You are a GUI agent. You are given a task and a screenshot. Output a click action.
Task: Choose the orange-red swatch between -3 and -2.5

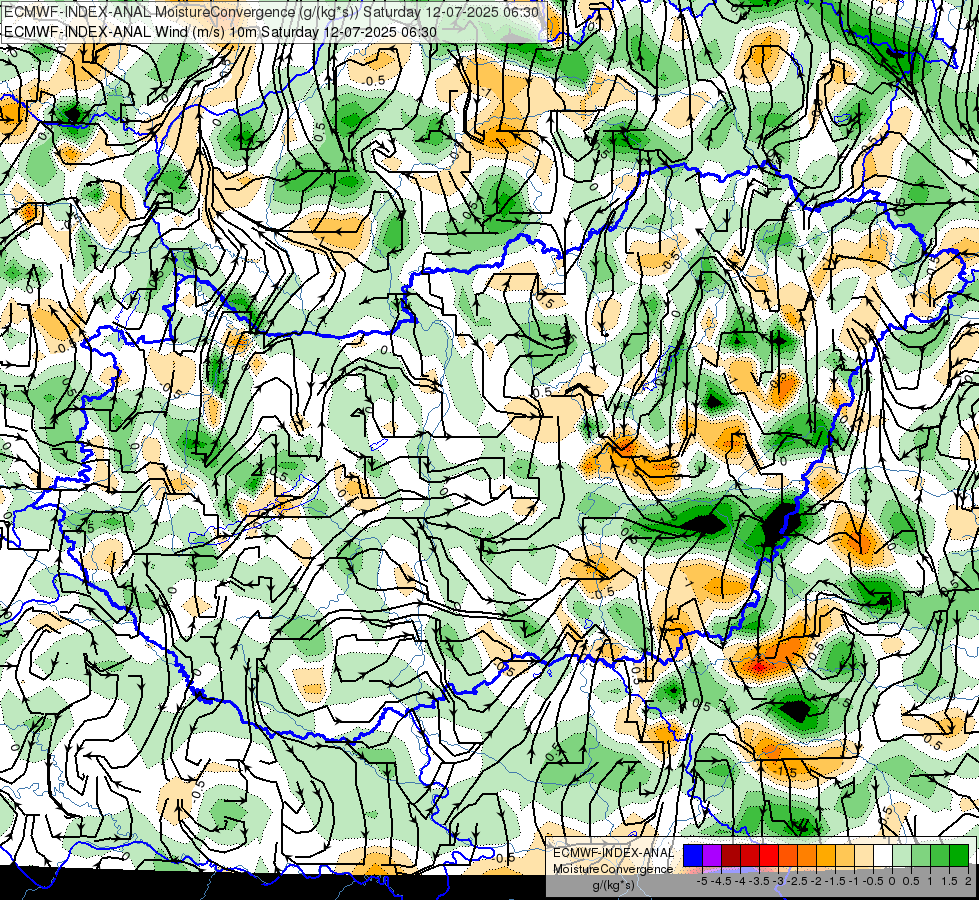point(788,855)
